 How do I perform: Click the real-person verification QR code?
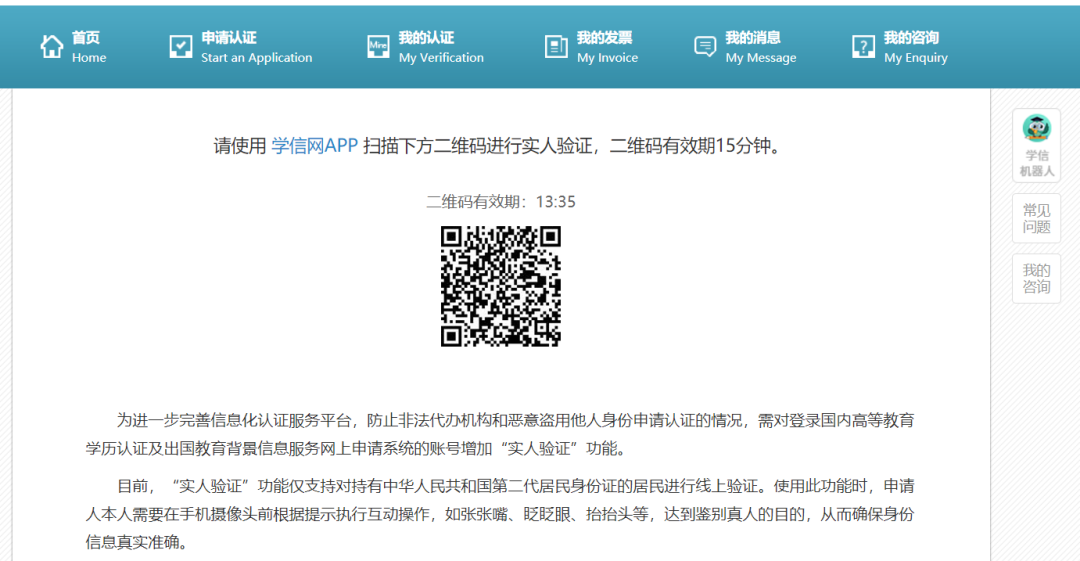click(501, 286)
